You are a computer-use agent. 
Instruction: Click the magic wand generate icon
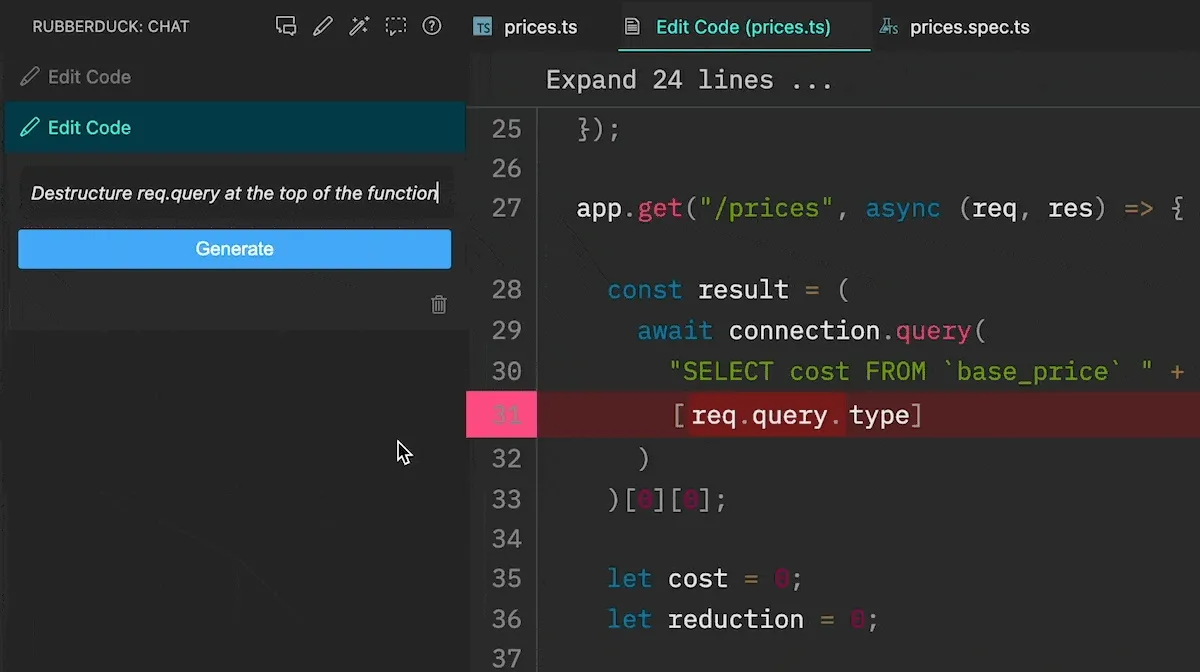coord(359,27)
